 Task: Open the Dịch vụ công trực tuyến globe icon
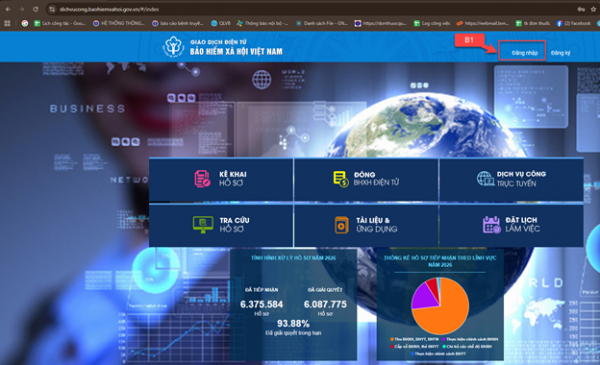click(x=485, y=179)
